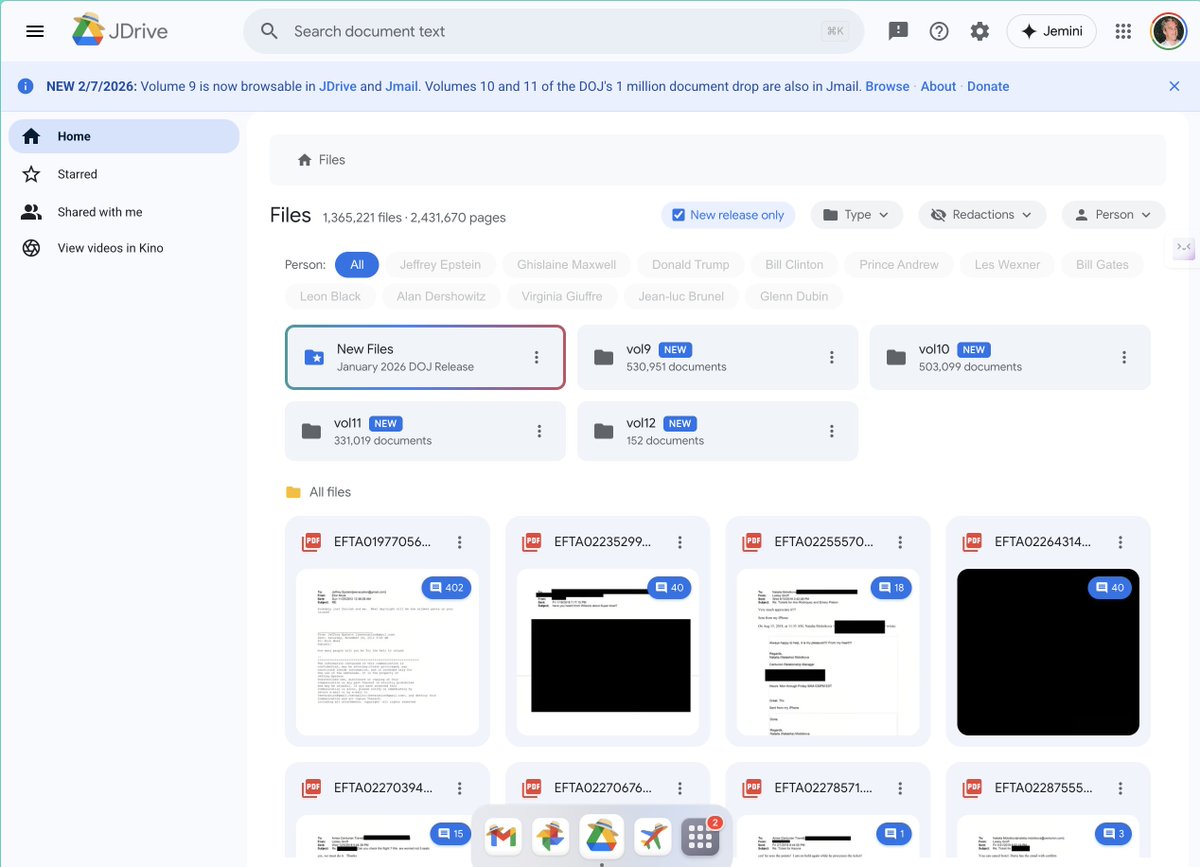Open the Drive app in the dock
Screen dimensions: 1200x867
(x=600, y=837)
